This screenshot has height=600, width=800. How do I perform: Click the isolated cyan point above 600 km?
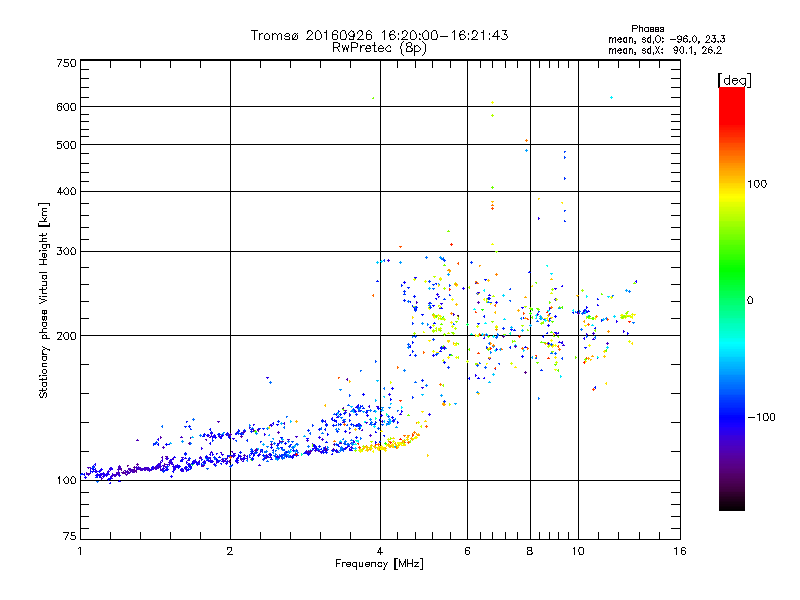pyautogui.click(x=611, y=97)
